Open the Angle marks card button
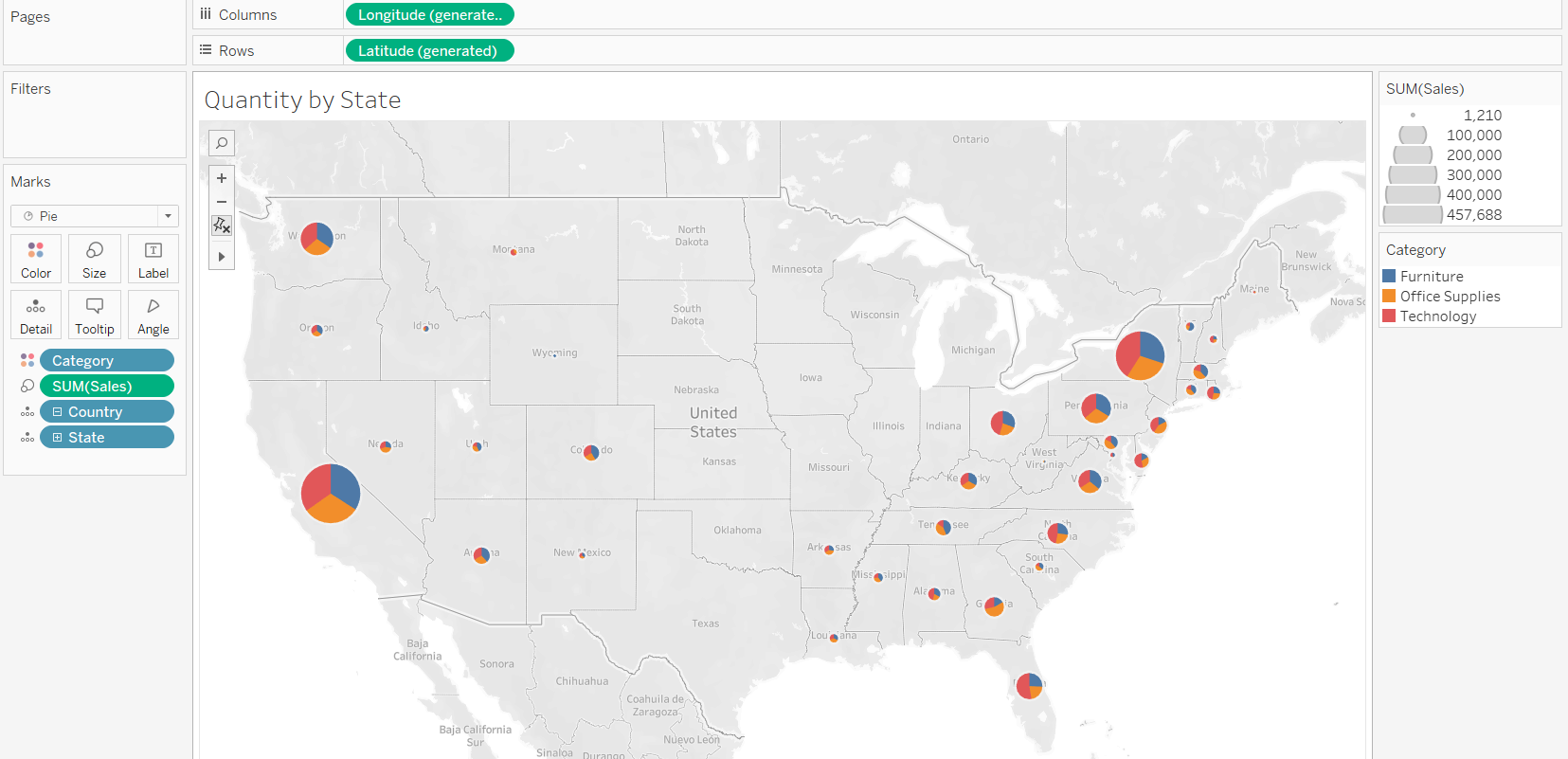 click(x=153, y=315)
